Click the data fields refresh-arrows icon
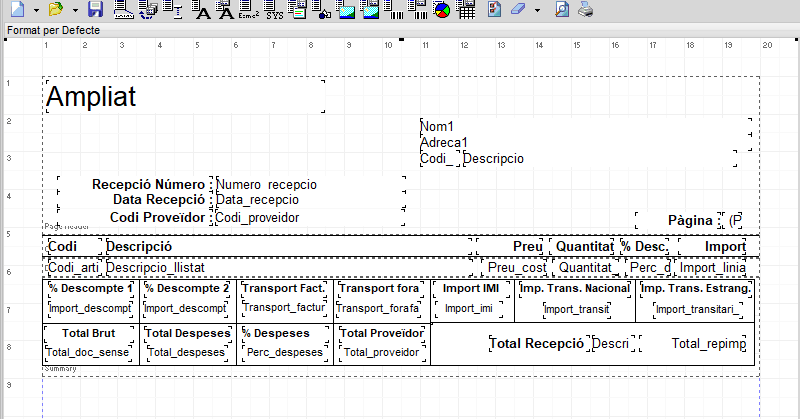Viewport: 800px width, 419px height. (148, 9)
